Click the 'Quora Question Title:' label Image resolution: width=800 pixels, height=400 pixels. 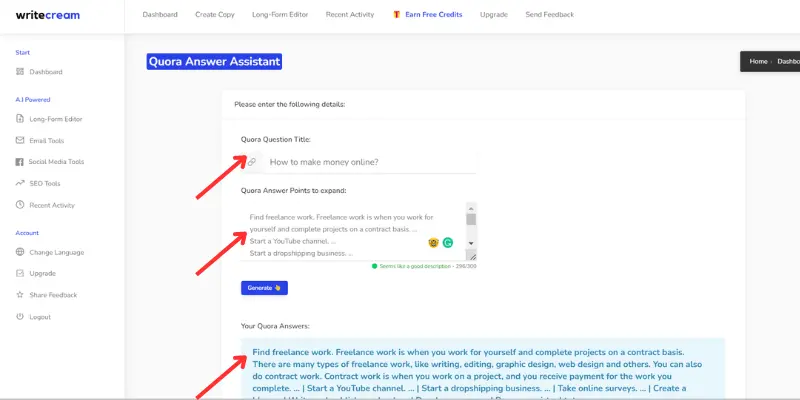[x=276, y=139]
